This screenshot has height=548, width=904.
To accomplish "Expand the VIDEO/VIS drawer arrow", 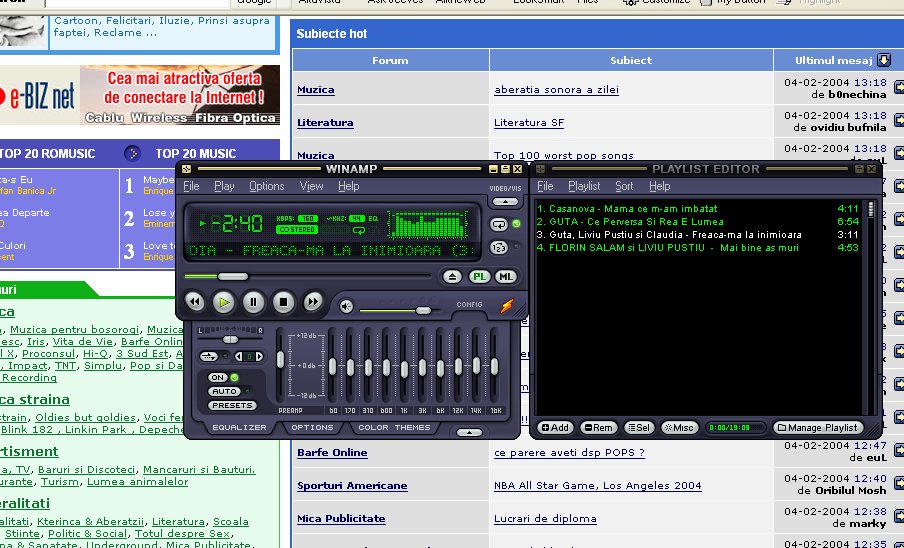I will [505, 202].
